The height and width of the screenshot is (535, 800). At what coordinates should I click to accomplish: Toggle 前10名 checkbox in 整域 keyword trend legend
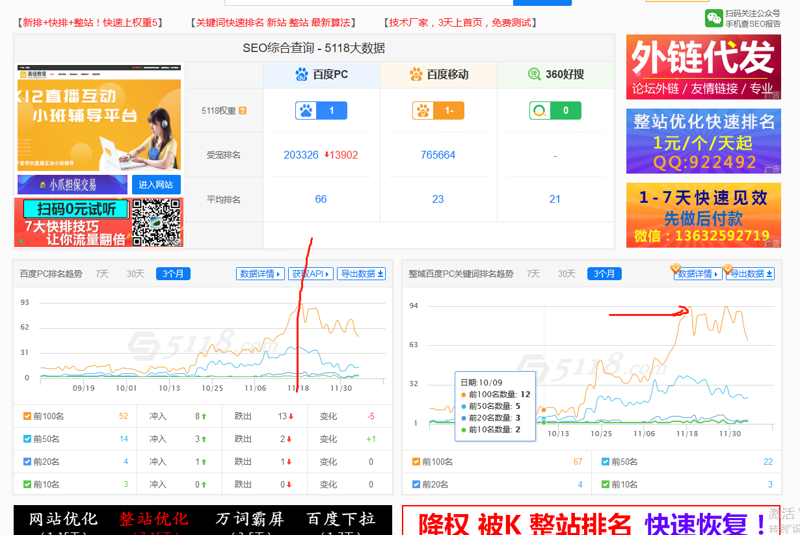click(x=605, y=484)
